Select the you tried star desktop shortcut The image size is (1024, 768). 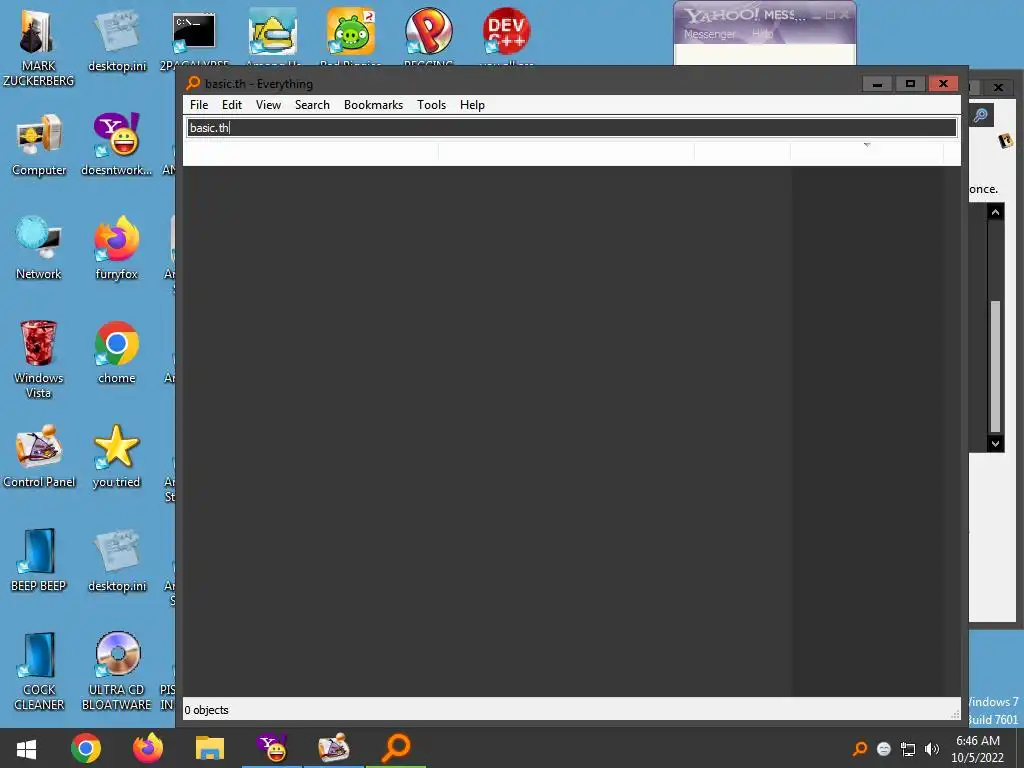tap(117, 447)
